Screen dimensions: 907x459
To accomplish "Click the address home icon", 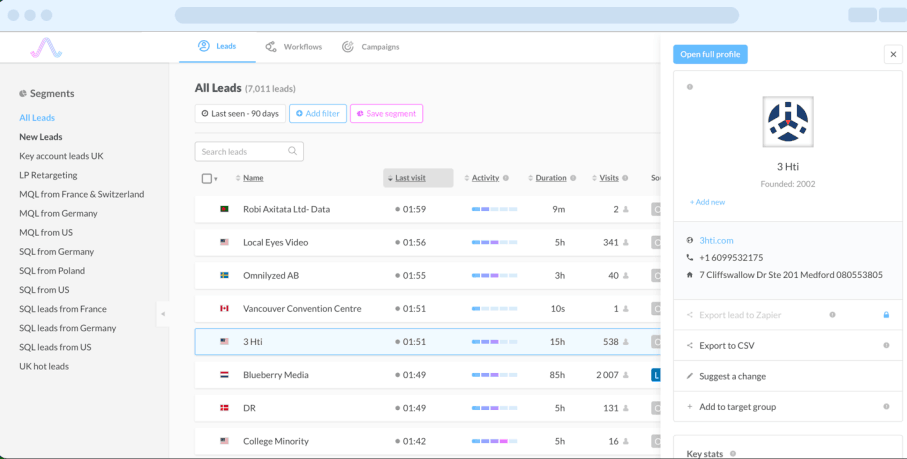I will (x=690, y=275).
